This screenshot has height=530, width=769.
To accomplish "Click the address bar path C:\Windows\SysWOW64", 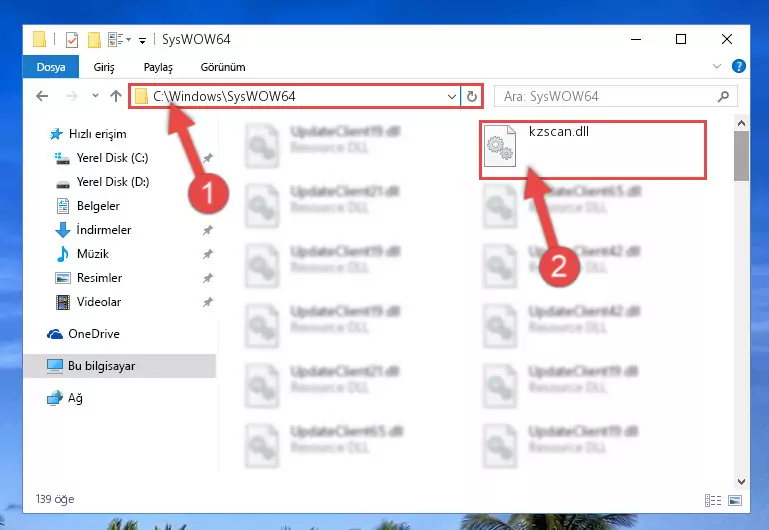I will point(224,96).
